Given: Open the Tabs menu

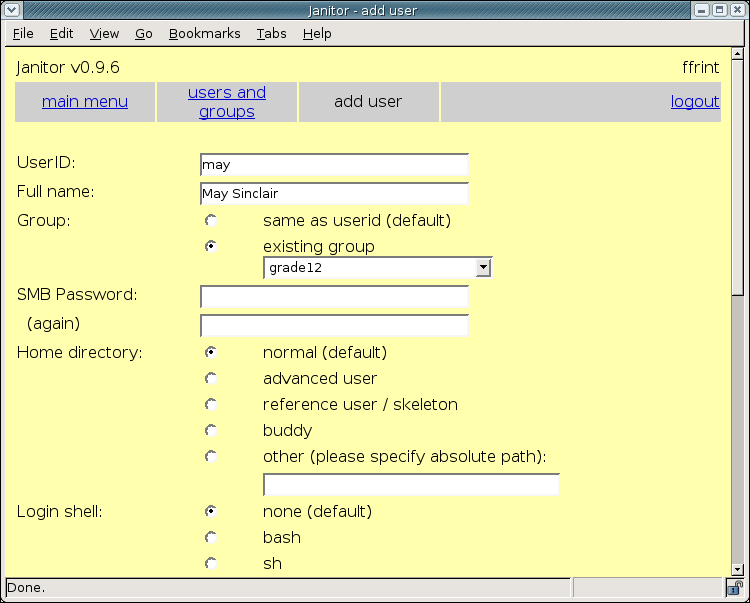Looking at the screenshot, I should click(x=271, y=33).
